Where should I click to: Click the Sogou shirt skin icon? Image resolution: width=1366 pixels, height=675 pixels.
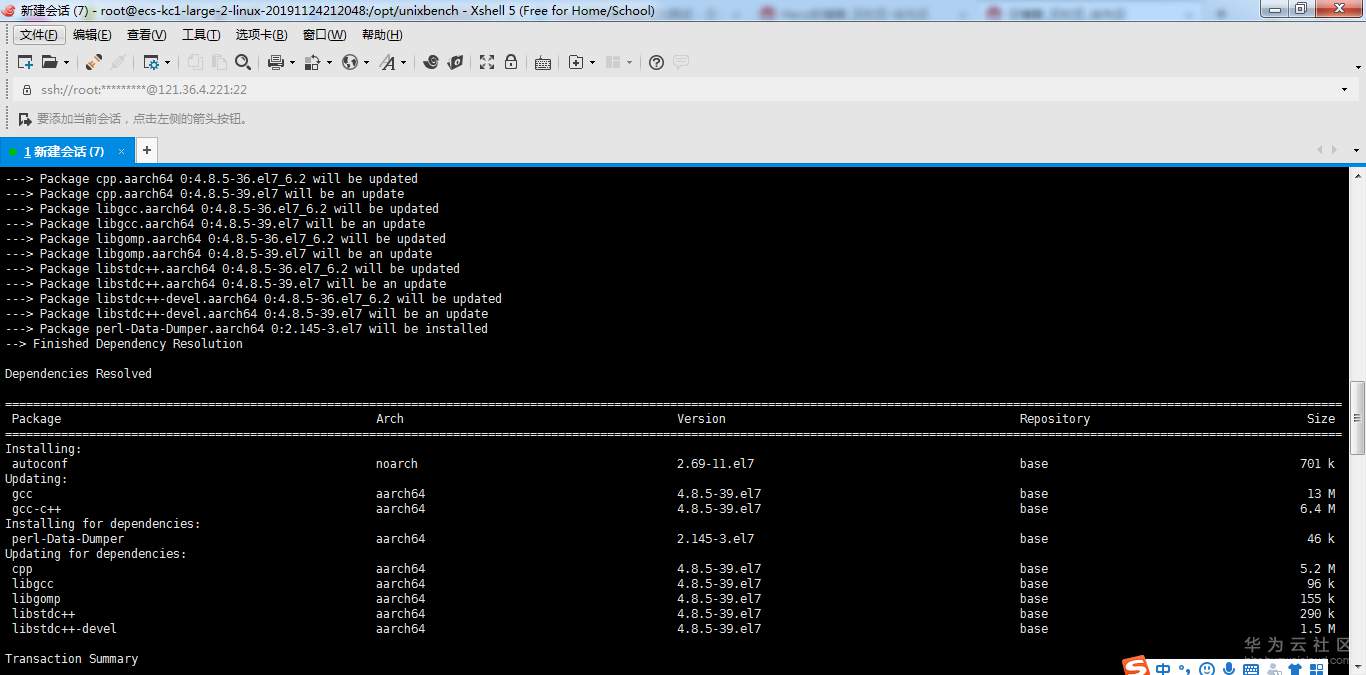pyautogui.click(x=1296, y=669)
